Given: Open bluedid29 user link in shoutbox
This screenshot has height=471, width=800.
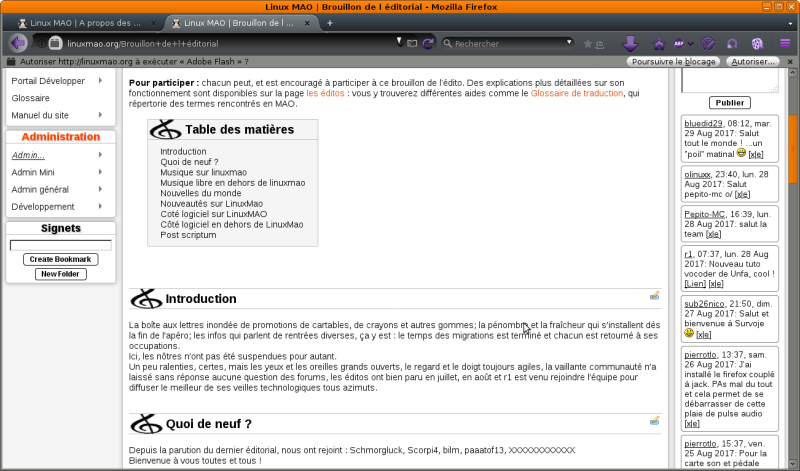Looking at the screenshot, I should click(703, 123).
